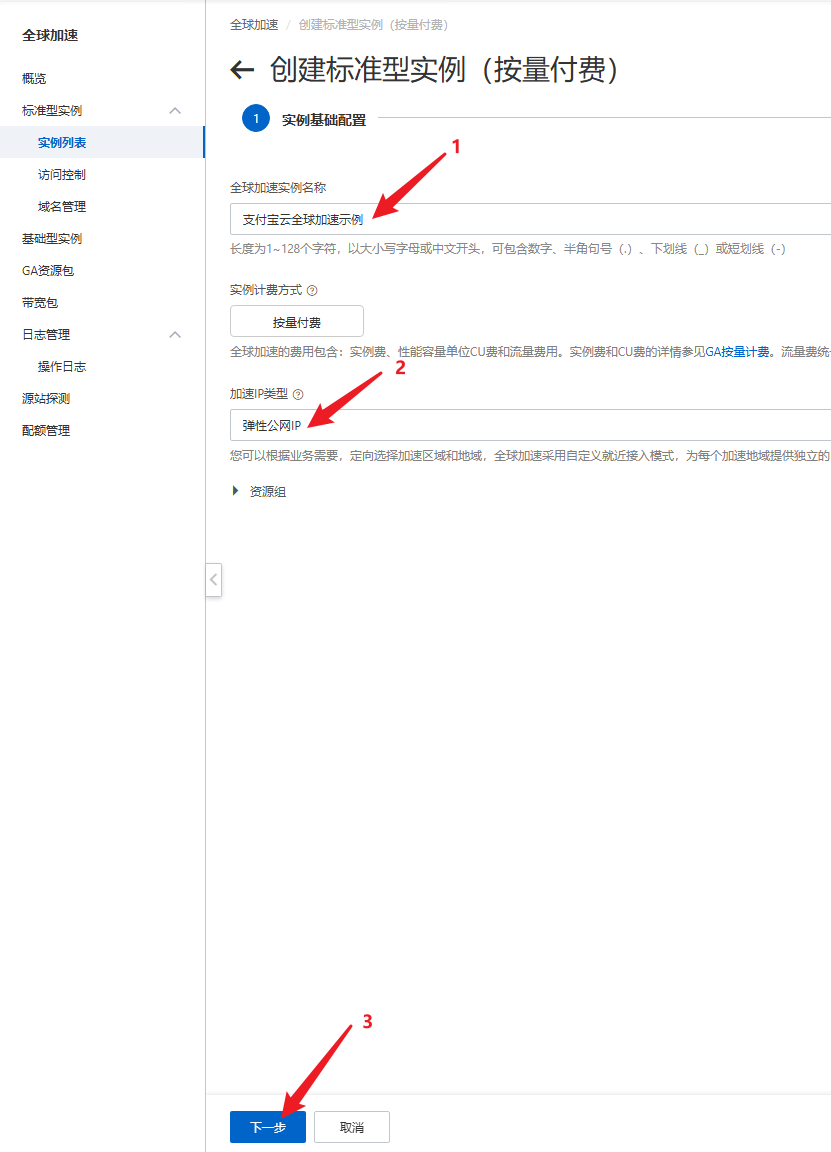
Task: Collapse the sidebar with the handle arrow
Action: click(x=213, y=580)
